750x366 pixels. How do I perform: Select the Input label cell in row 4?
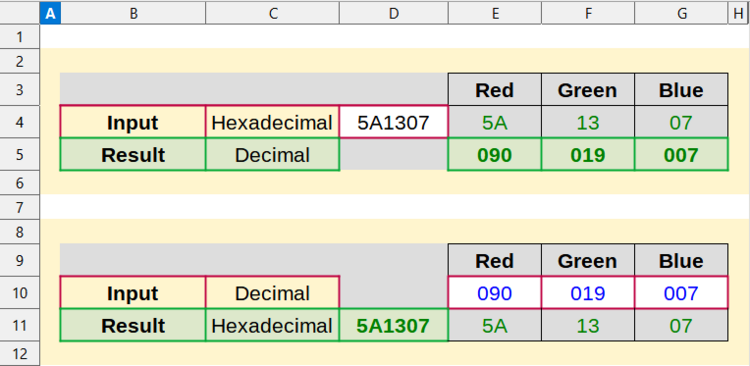coord(133,122)
